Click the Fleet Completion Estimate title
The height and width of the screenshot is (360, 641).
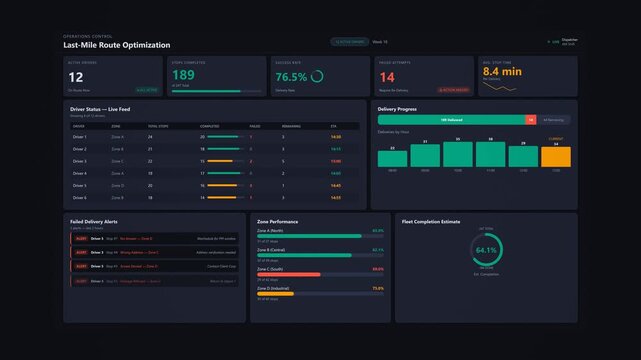(x=431, y=221)
